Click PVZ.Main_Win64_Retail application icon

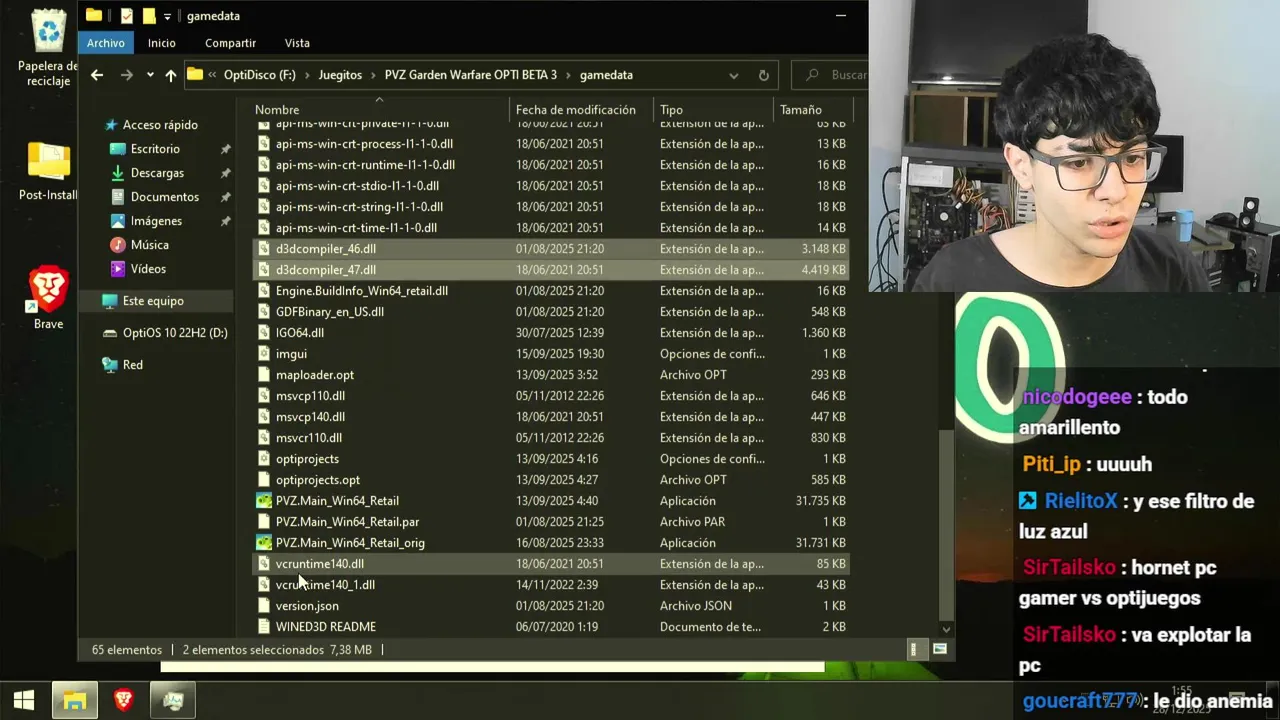point(264,501)
